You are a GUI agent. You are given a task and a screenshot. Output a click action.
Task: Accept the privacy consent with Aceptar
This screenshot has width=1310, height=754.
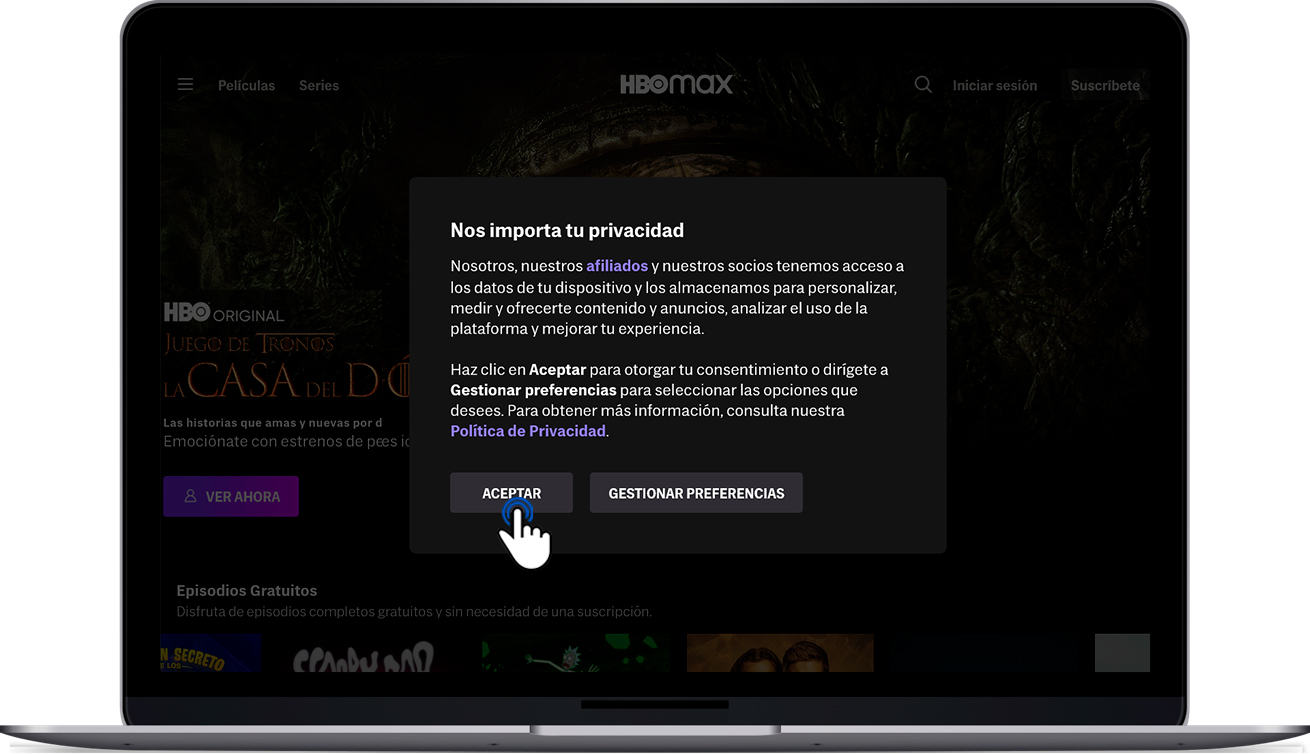tap(511, 493)
